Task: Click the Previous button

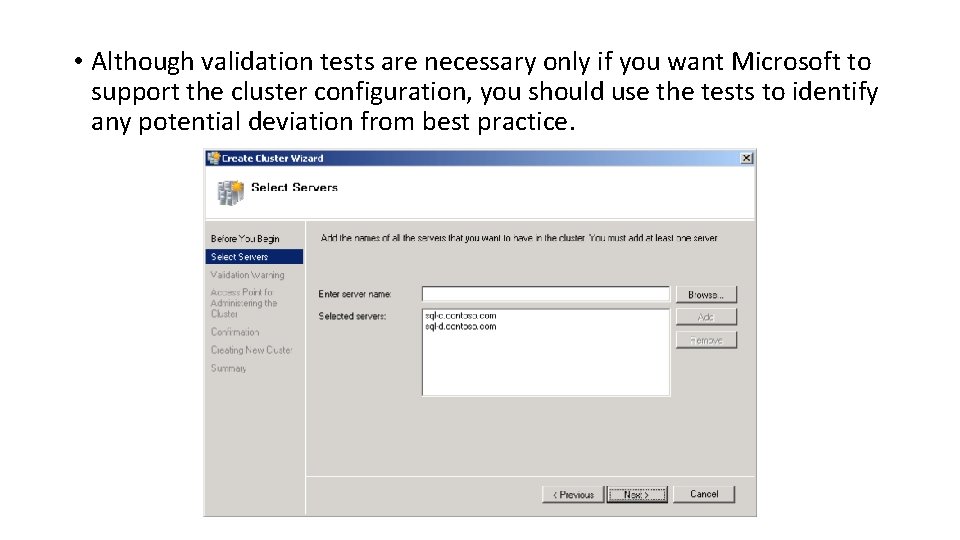Action: 573,495
